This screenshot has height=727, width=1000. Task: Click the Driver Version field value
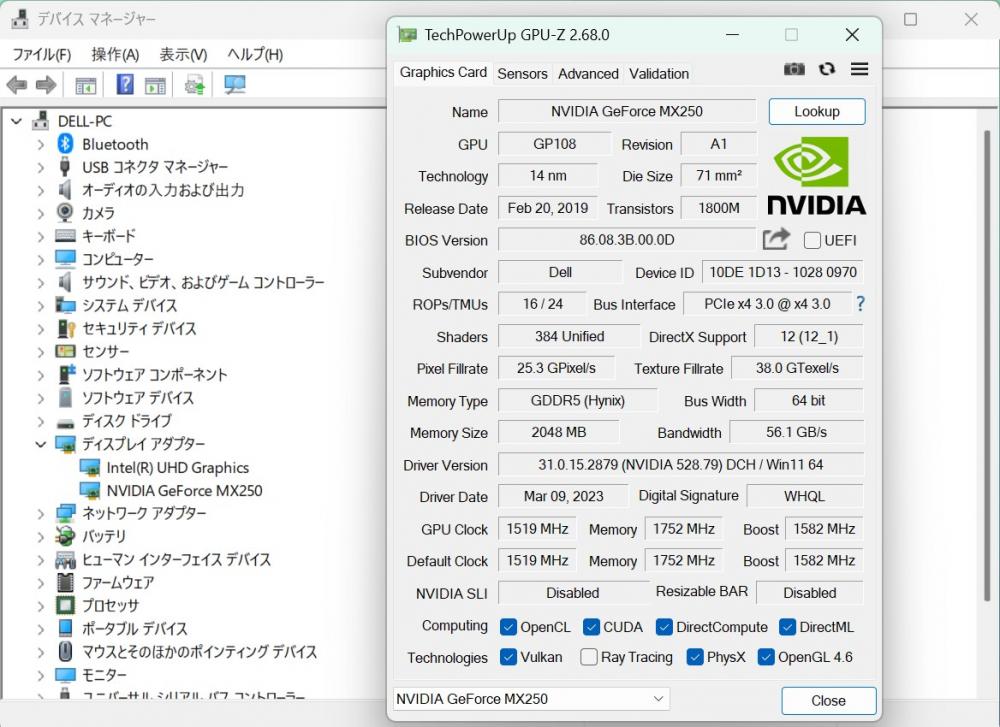pos(680,464)
